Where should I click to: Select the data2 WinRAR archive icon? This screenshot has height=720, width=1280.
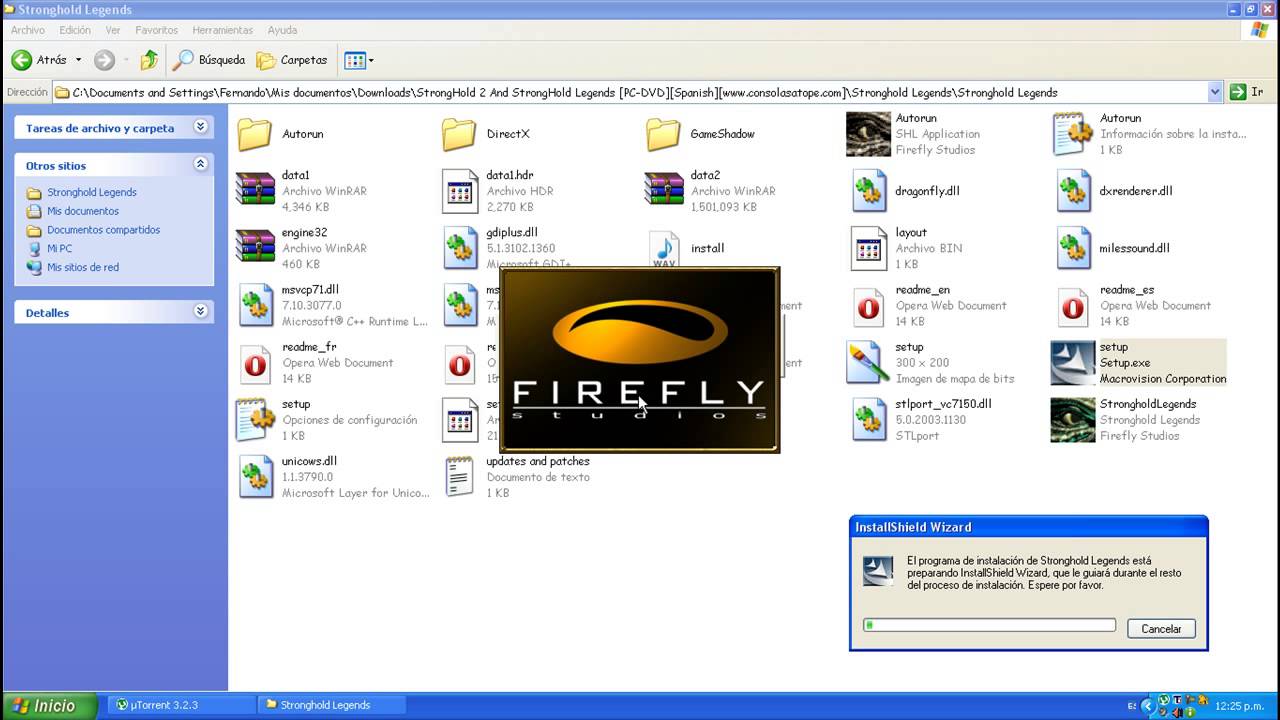coord(663,190)
